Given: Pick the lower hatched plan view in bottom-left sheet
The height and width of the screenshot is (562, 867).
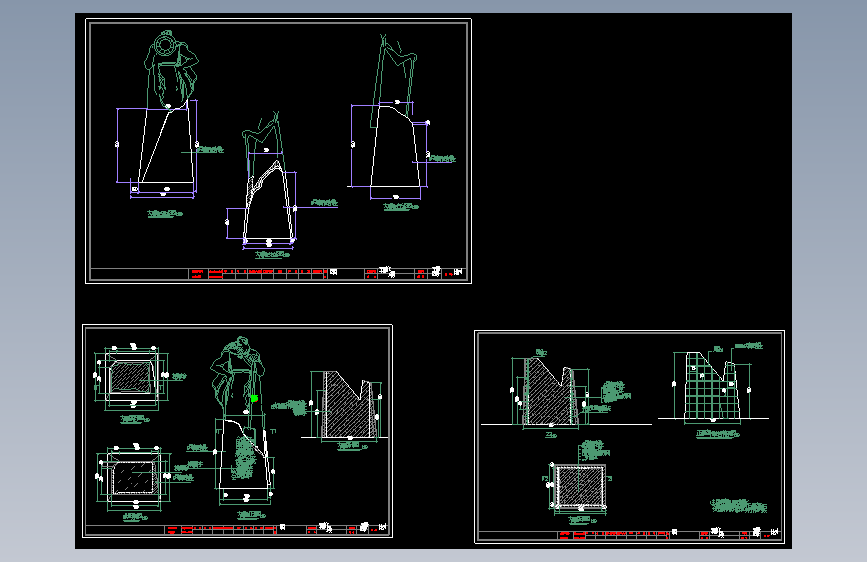Looking at the screenshot, I should pyautogui.click(x=133, y=477).
